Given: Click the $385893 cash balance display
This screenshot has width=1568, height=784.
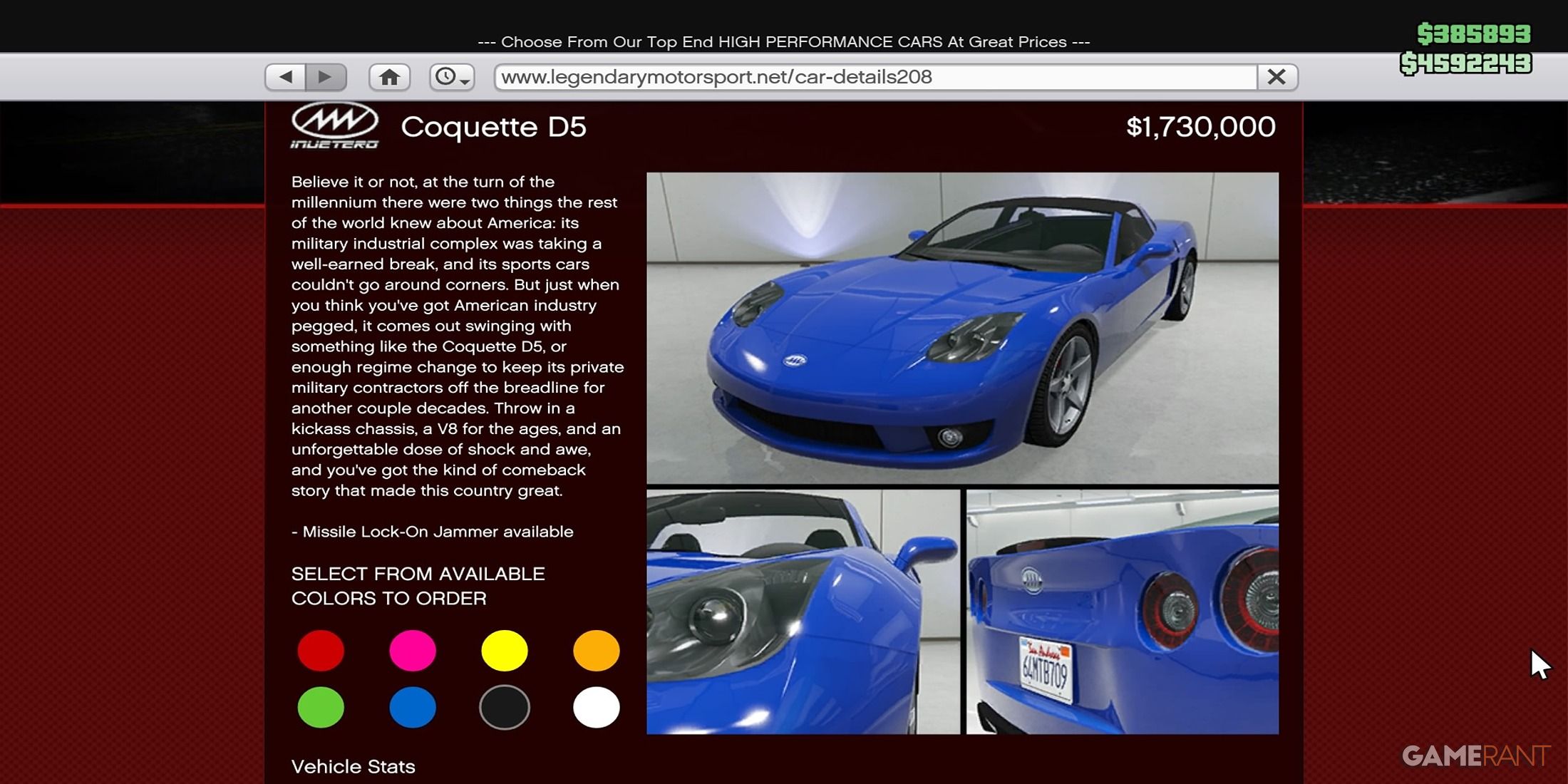Looking at the screenshot, I should [x=1474, y=33].
